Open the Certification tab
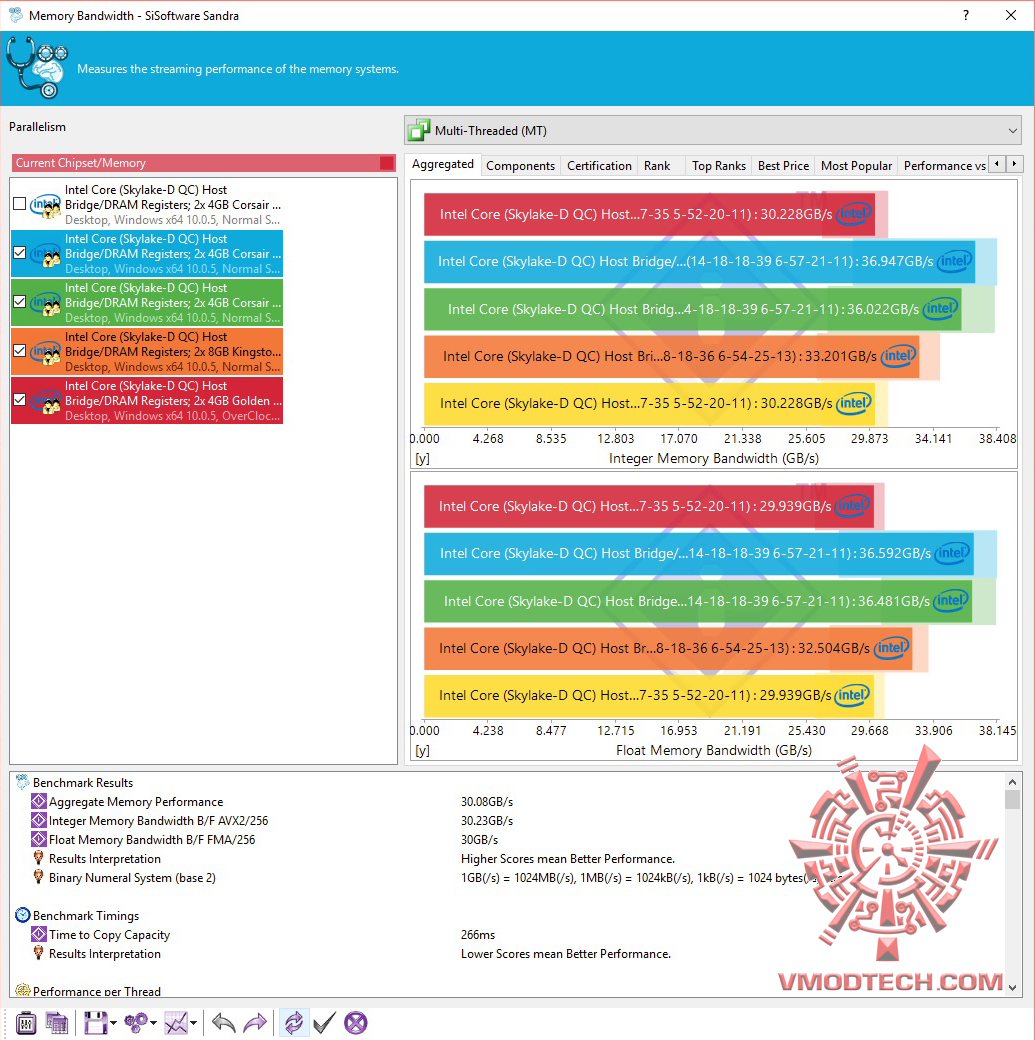The image size is (1035, 1040). 599,166
